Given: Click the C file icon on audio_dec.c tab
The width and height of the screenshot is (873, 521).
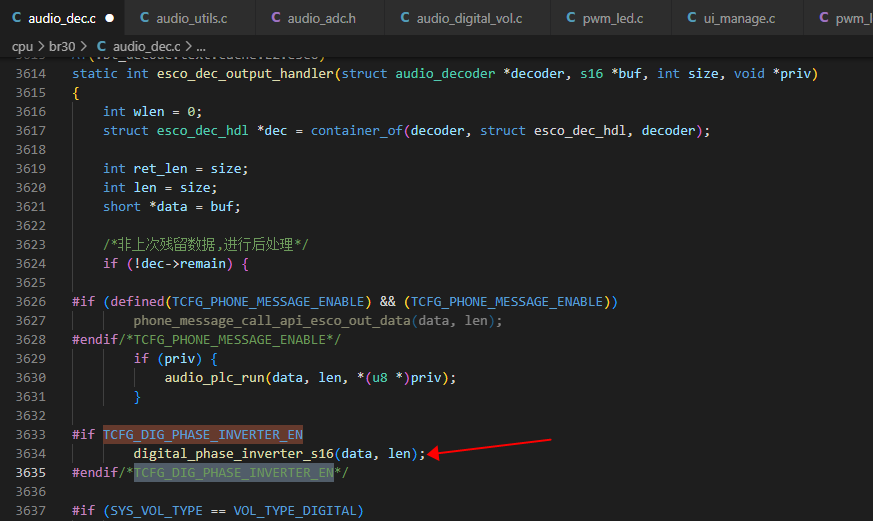Looking at the screenshot, I should tap(17, 18).
